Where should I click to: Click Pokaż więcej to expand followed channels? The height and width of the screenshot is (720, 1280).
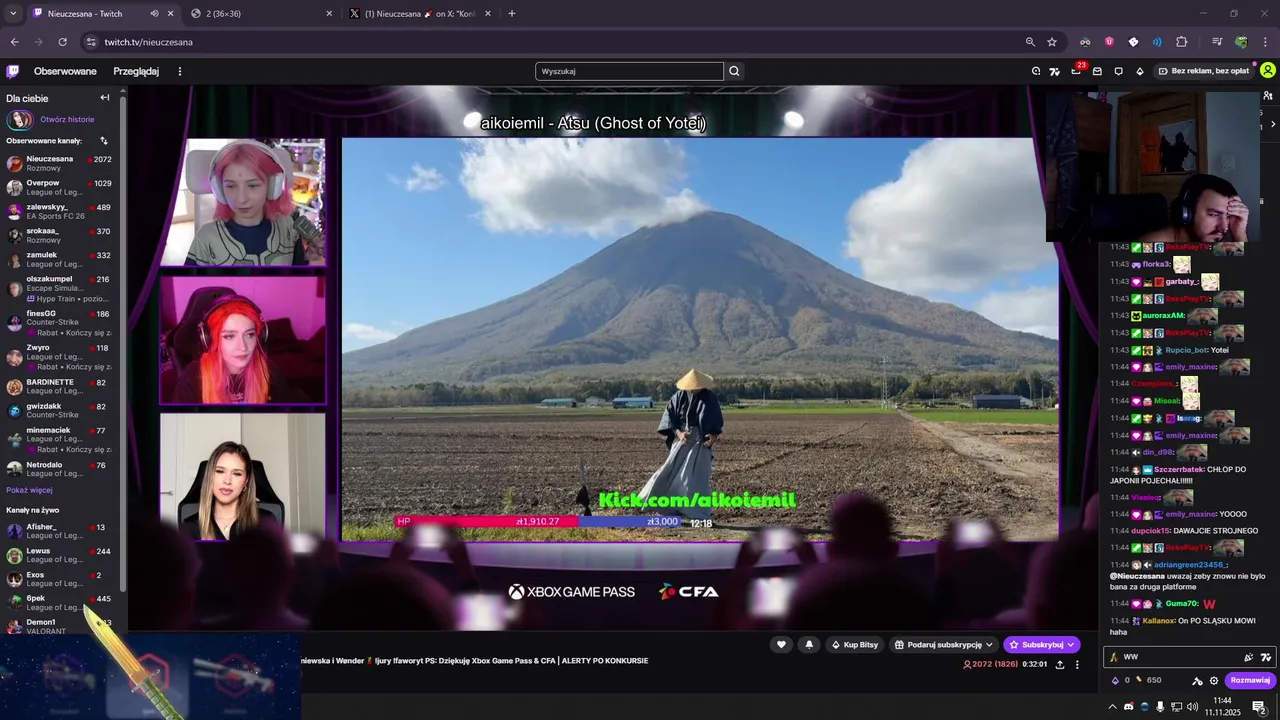pos(29,490)
